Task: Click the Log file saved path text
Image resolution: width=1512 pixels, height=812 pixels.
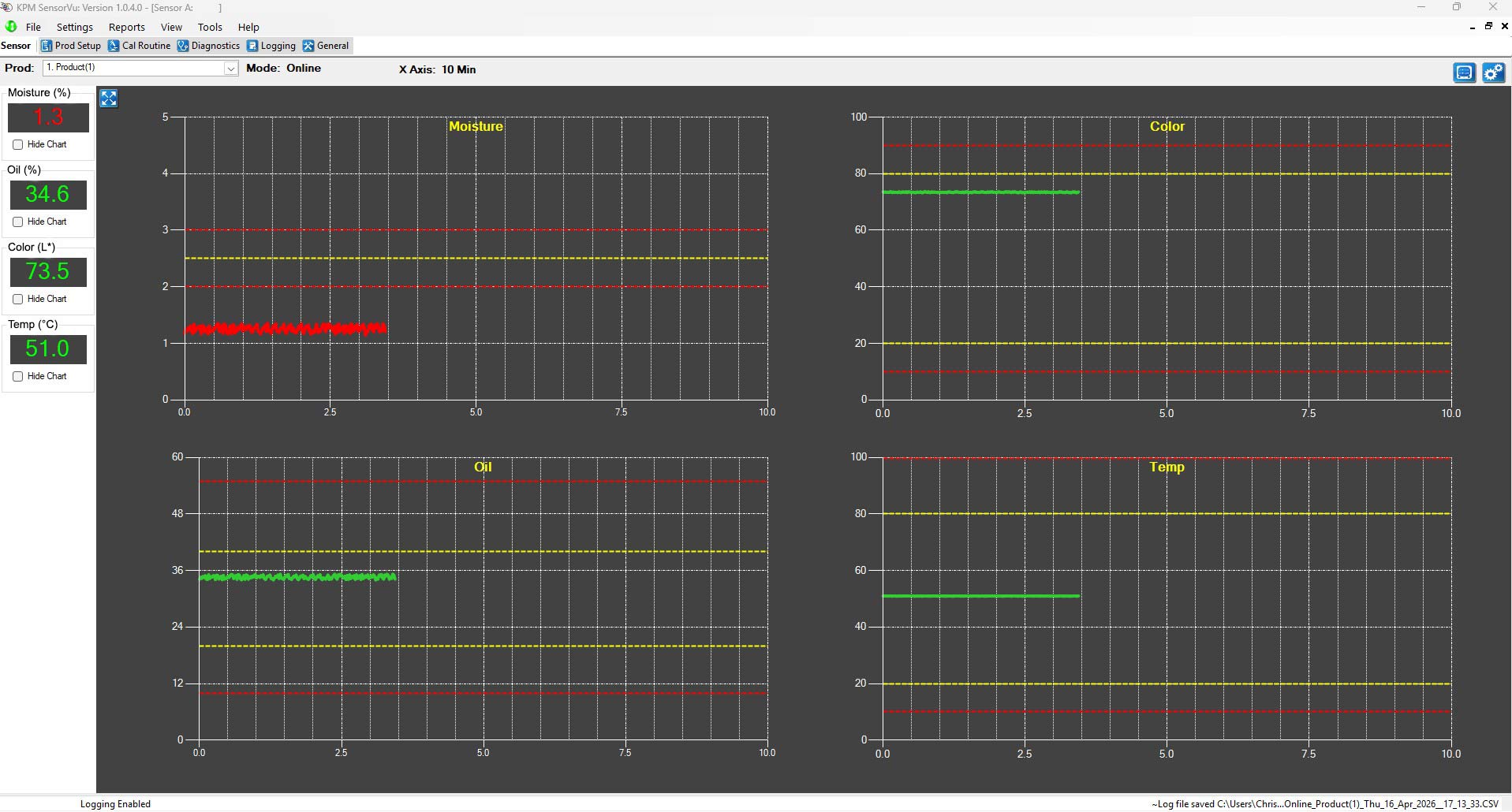Action: [x=1325, y=804]
